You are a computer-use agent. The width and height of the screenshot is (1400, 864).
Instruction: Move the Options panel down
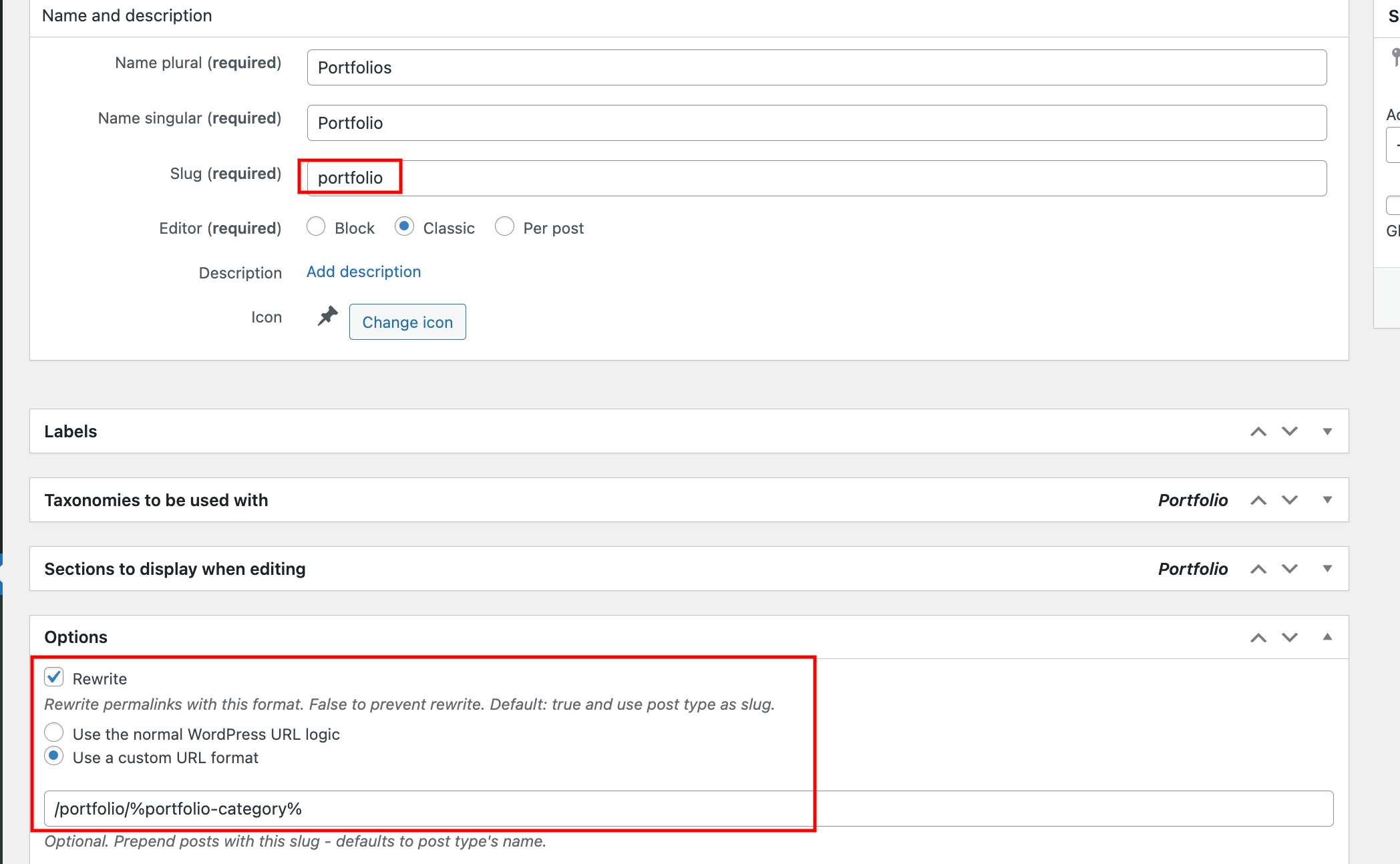tap(1290, 638)
